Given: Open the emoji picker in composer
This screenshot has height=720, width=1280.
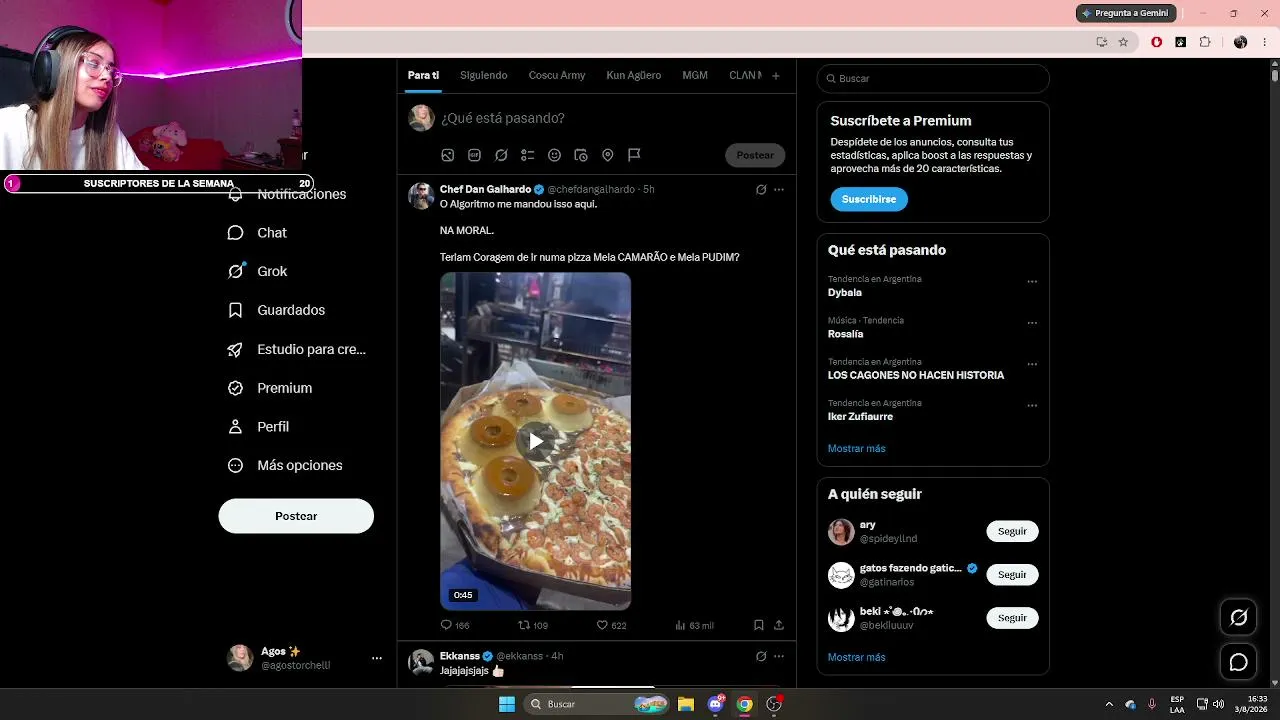Looking at the screenshot, I should pyautogui.click(x=554, y=155).
